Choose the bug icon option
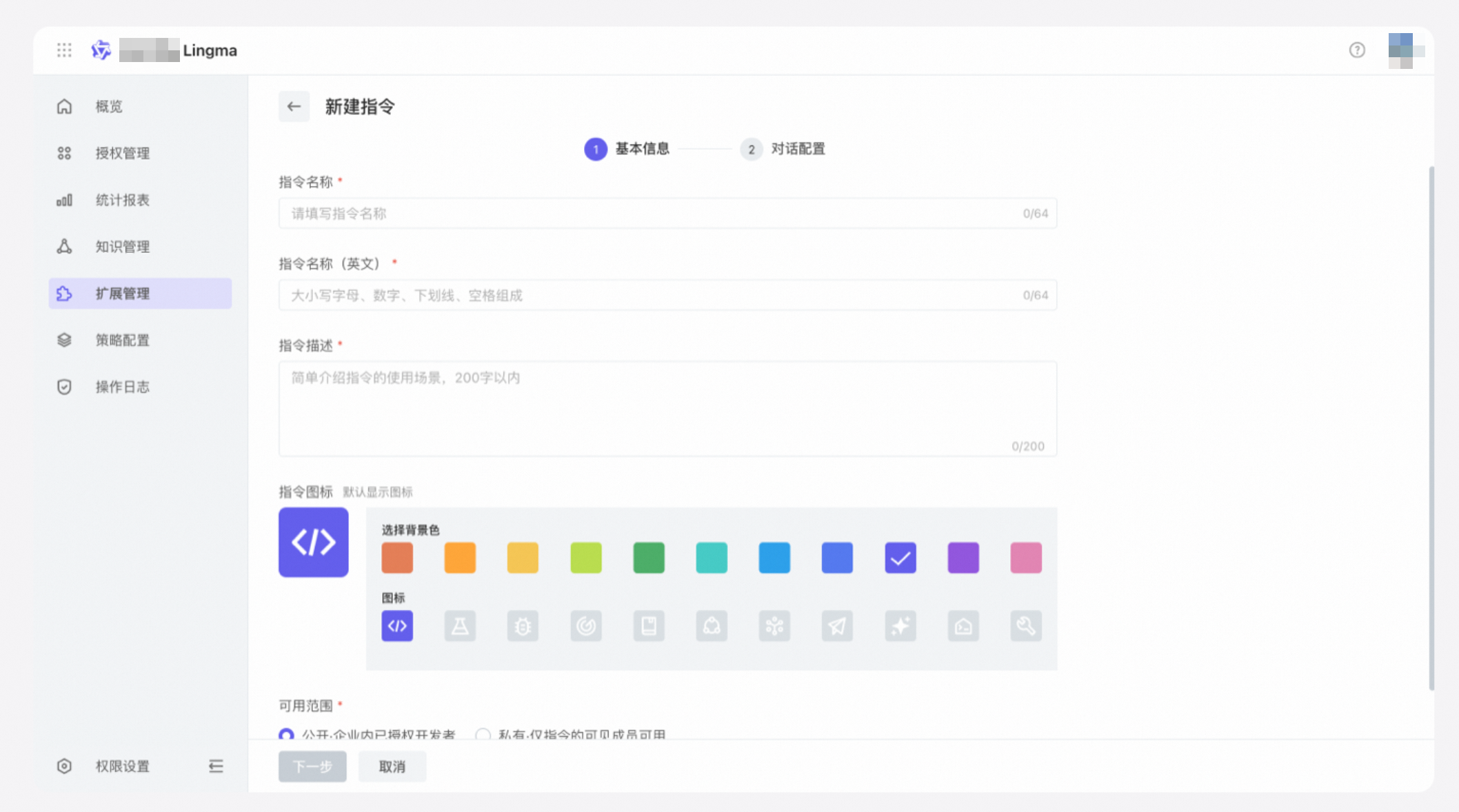Screen dimensions: 1459x812 point(523,626)
